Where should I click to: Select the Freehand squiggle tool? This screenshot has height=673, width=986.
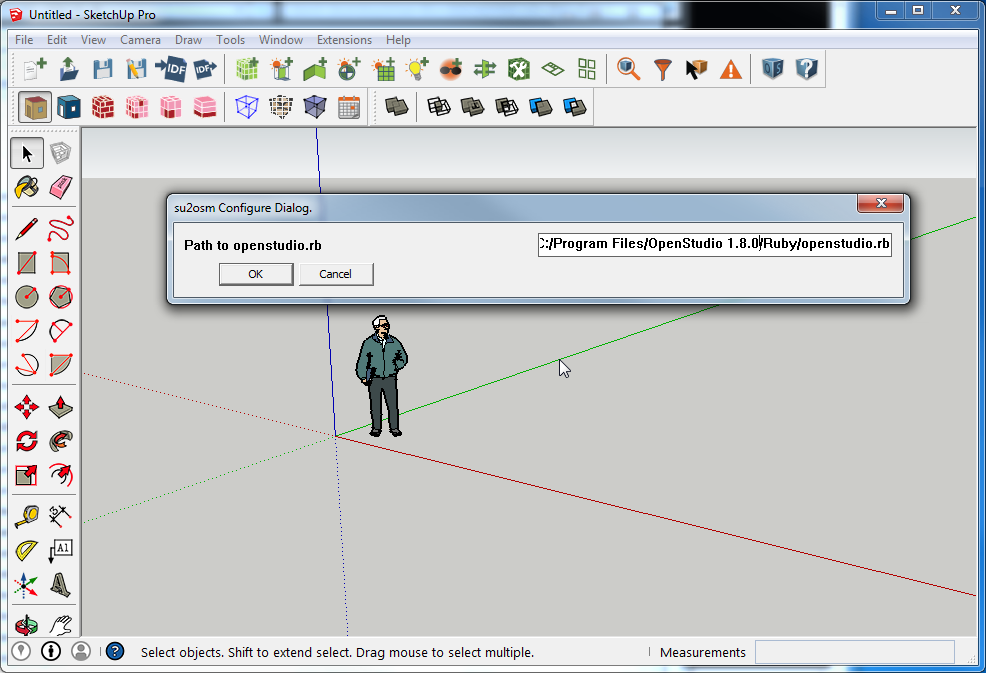tap(60, 229)
